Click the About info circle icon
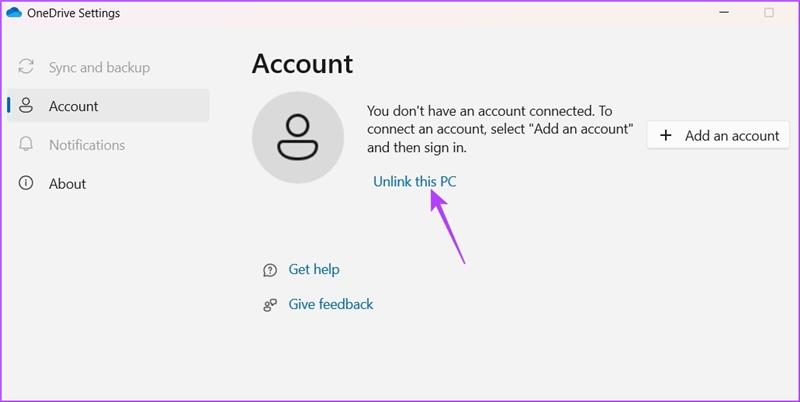The width and height of the screenshot is (800, 402). coord(26,183)
